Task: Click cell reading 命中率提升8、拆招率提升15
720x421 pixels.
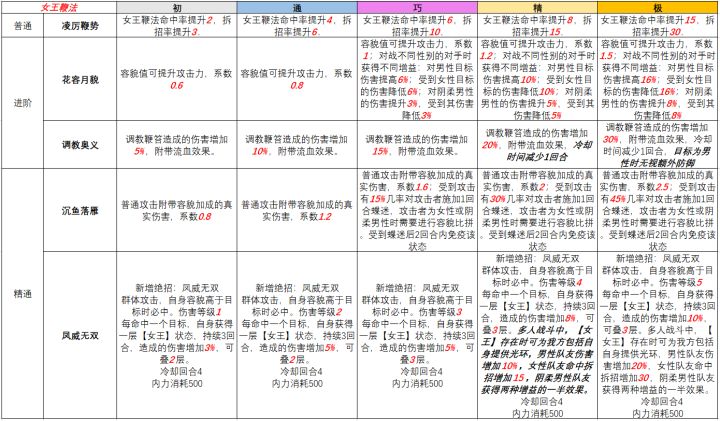Action: click(538, 25)
